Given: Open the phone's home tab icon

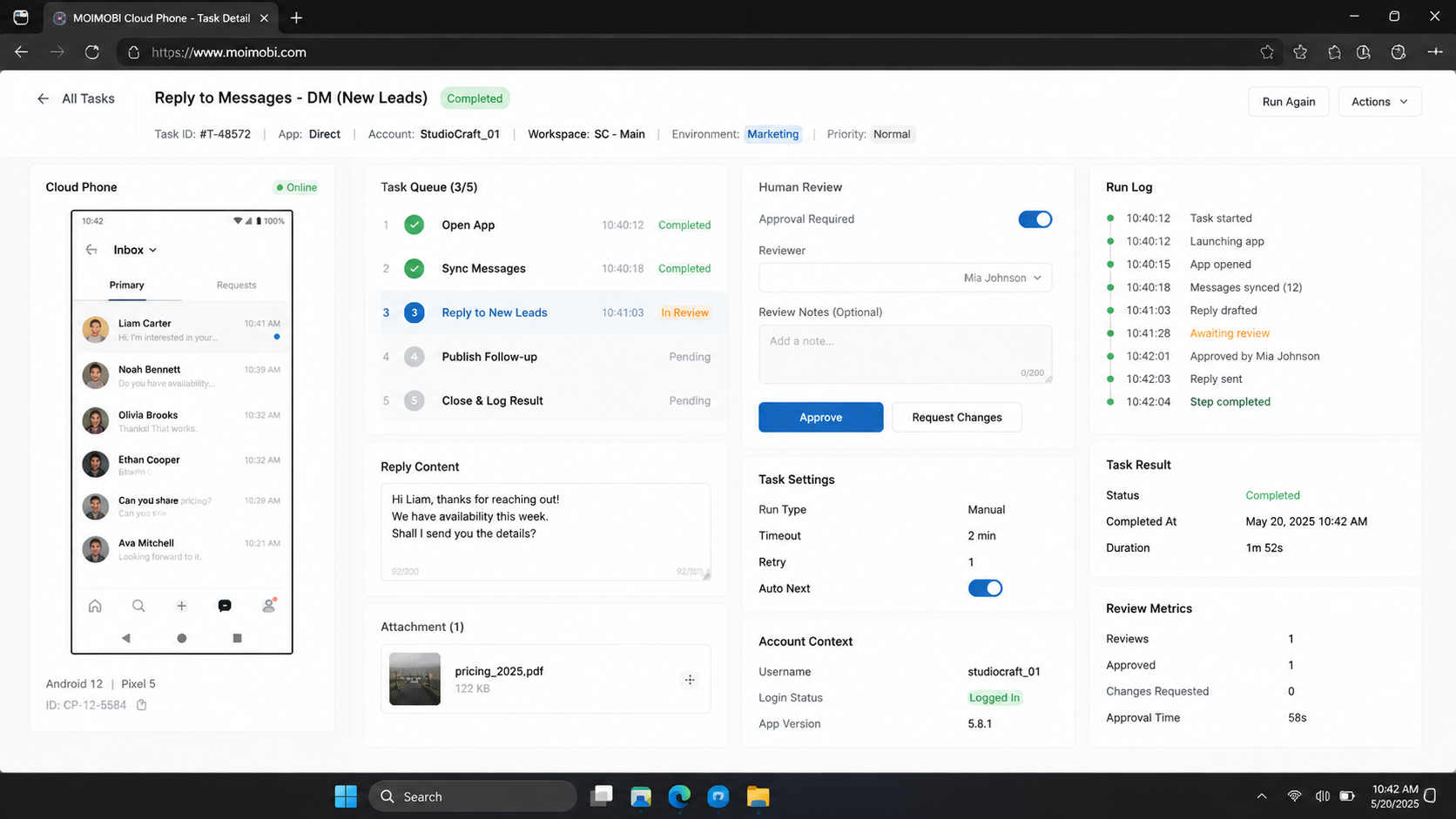Looking at the screenshot, I should 95,606.
